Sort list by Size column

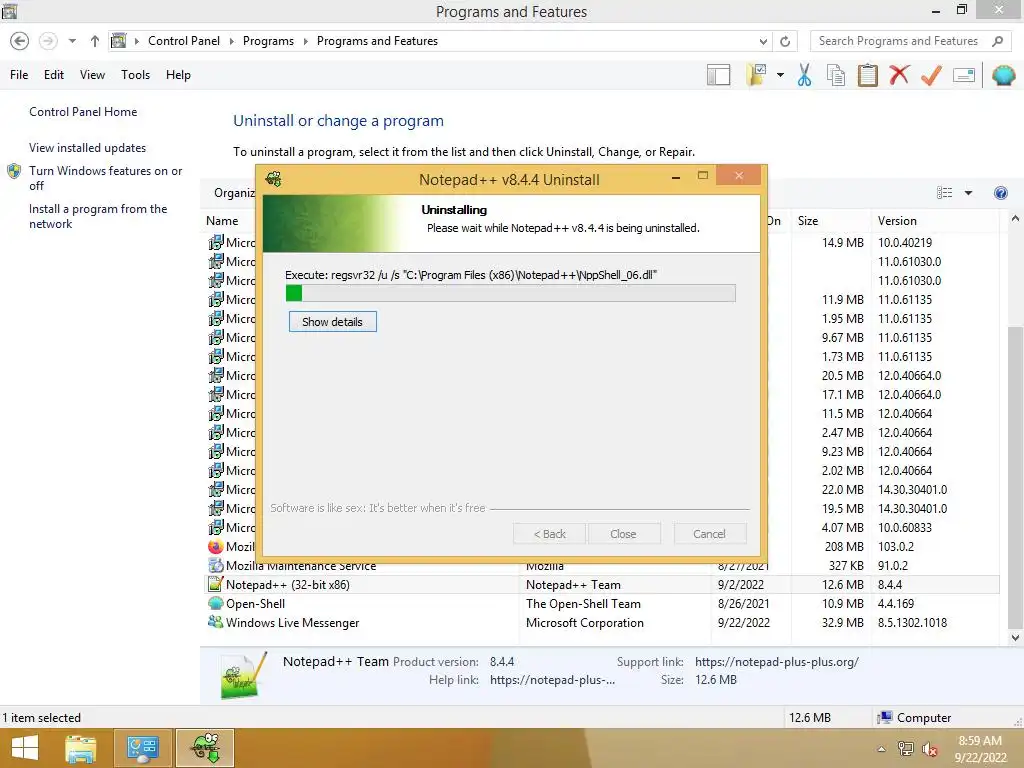[x=808, y=221]
